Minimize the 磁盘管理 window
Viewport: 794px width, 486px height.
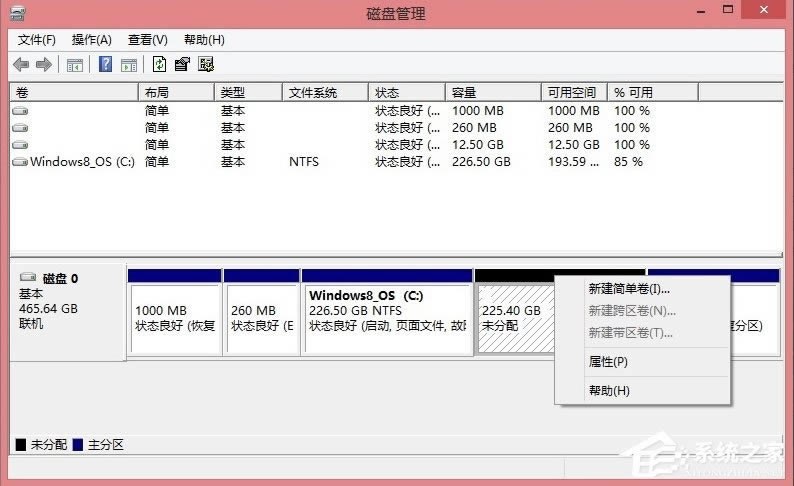701,10
